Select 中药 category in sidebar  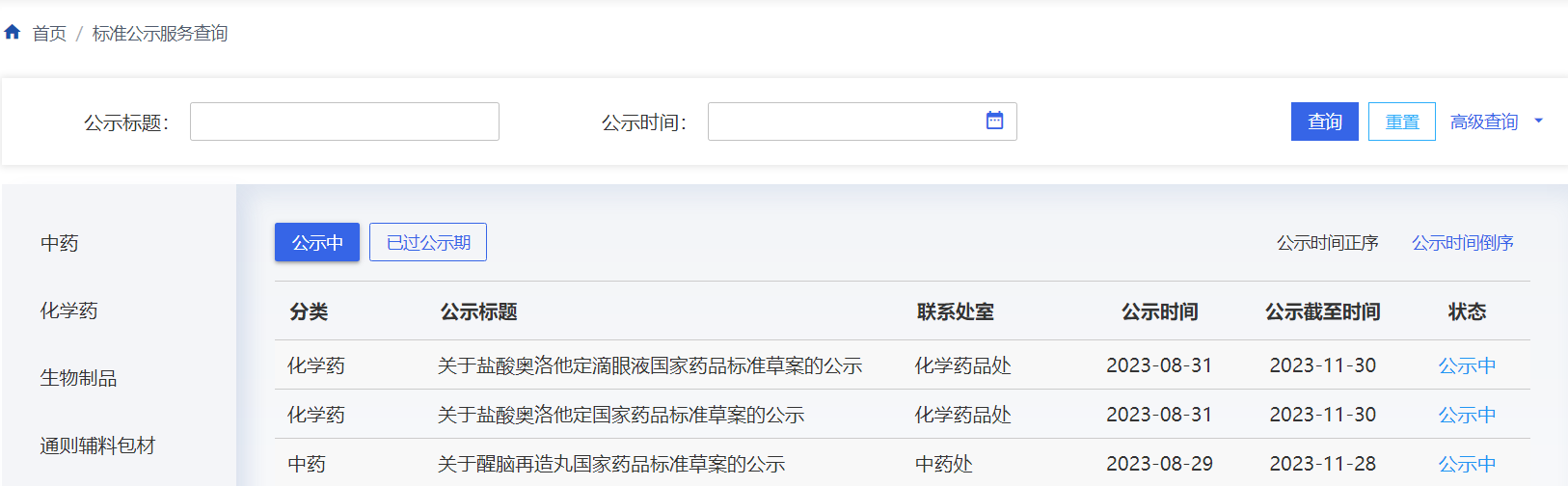(x=60, y=243)
